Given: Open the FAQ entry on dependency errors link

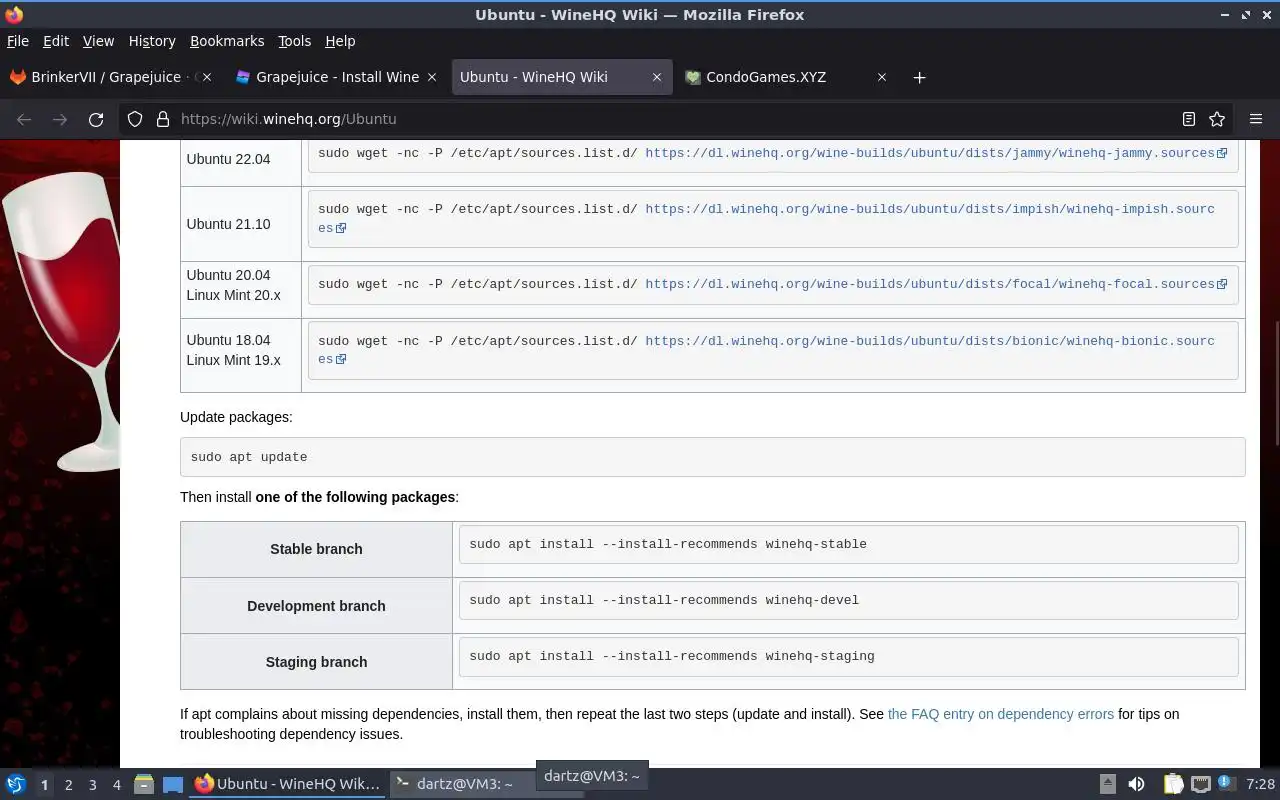Looking at the screenshot, I should click(1000, 714).
